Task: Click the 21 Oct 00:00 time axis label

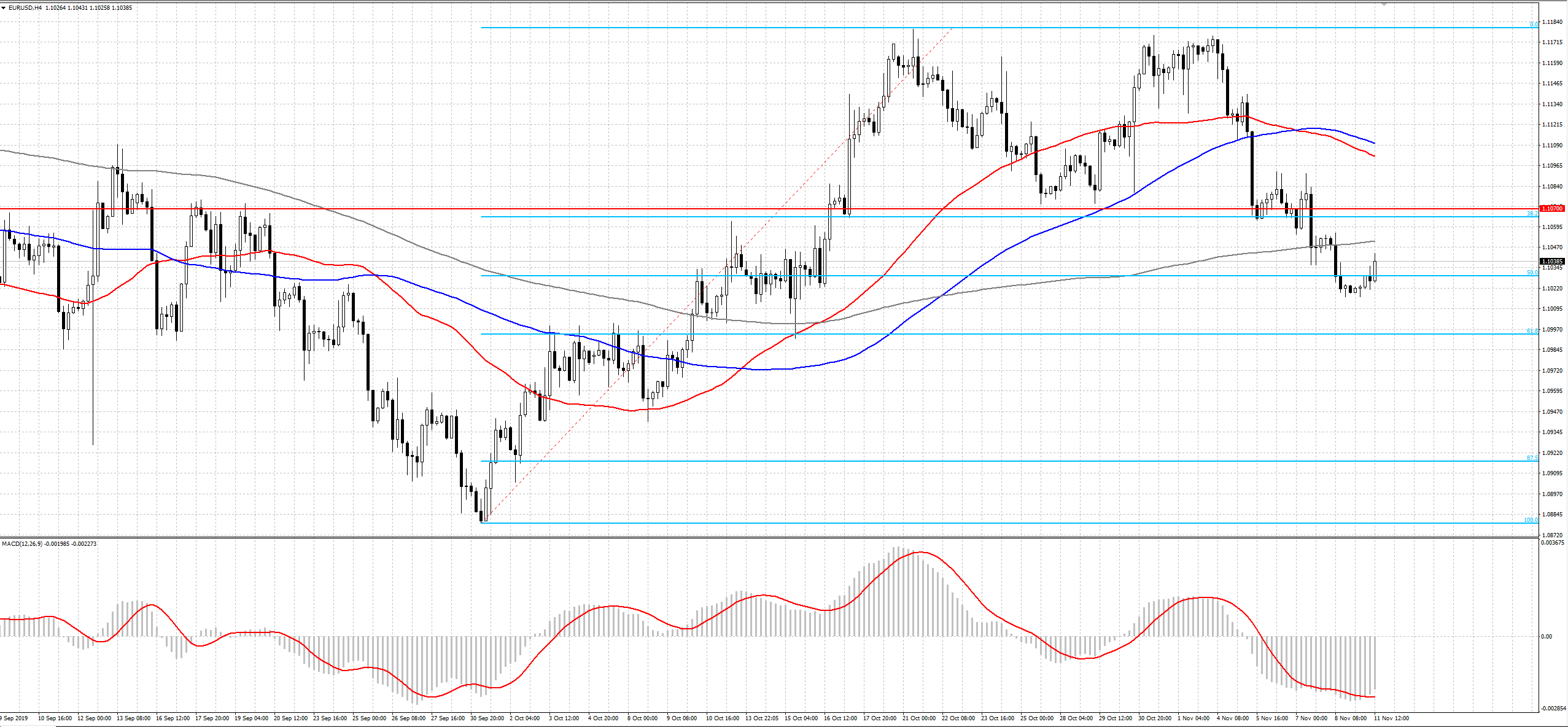Action: tap(919, 718)
